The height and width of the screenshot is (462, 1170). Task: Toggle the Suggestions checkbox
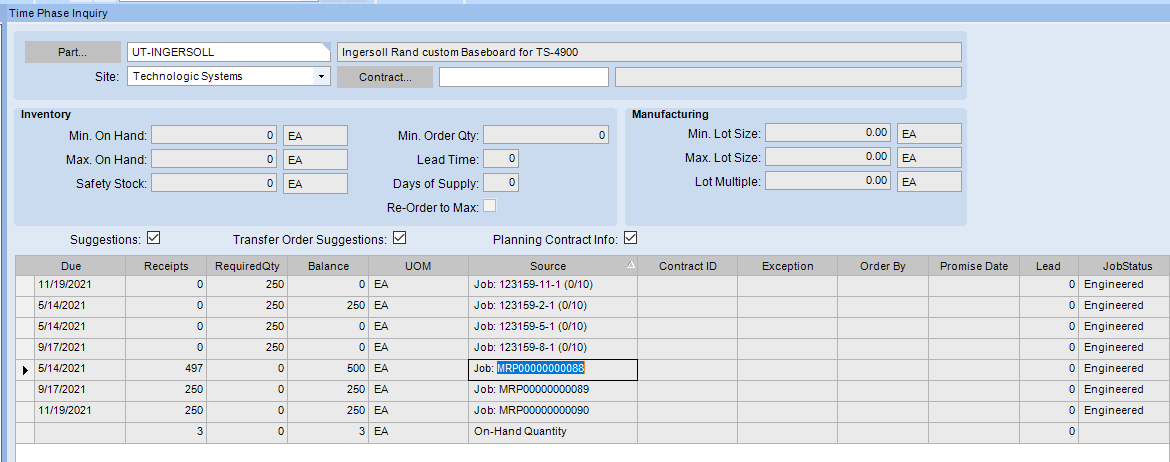(153, 238)
